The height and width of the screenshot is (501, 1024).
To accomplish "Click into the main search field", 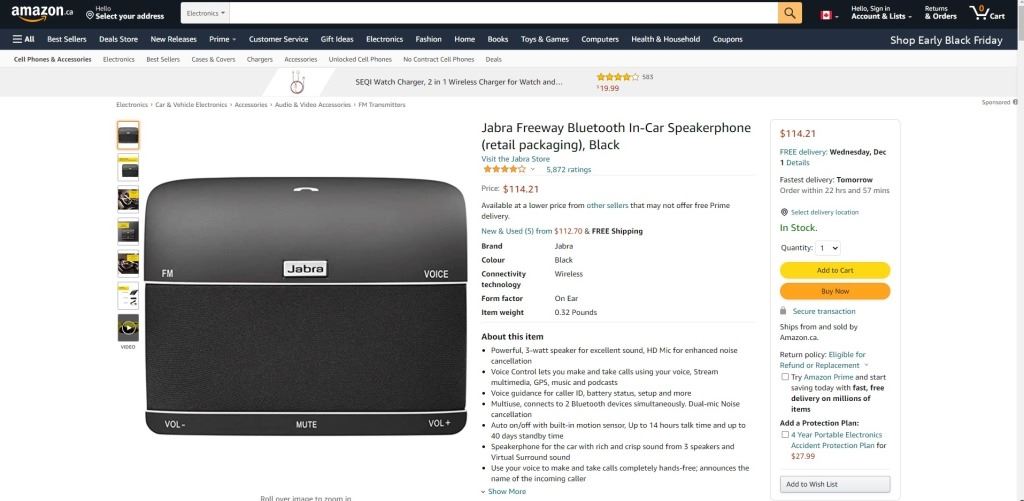I will point(504,13).
